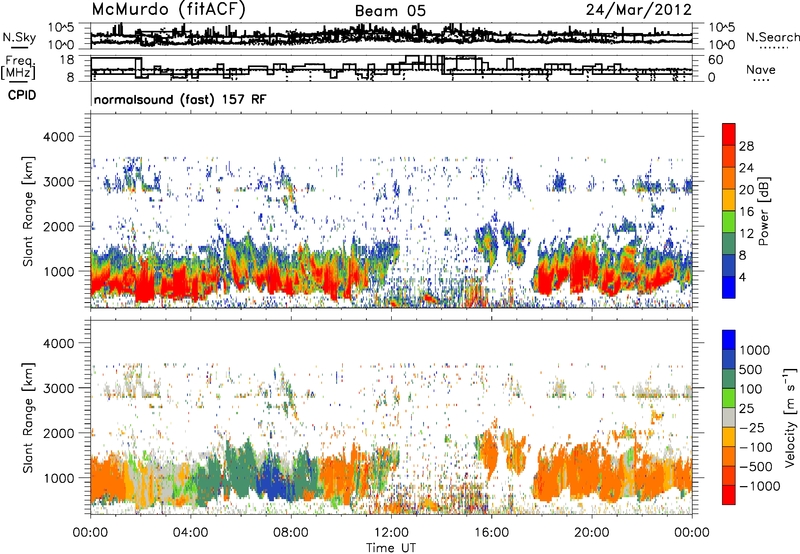The height and width of the screenshot is (554, 800).
Task: Click inside the frequency plot panel
Action: (x=391, y=68)
